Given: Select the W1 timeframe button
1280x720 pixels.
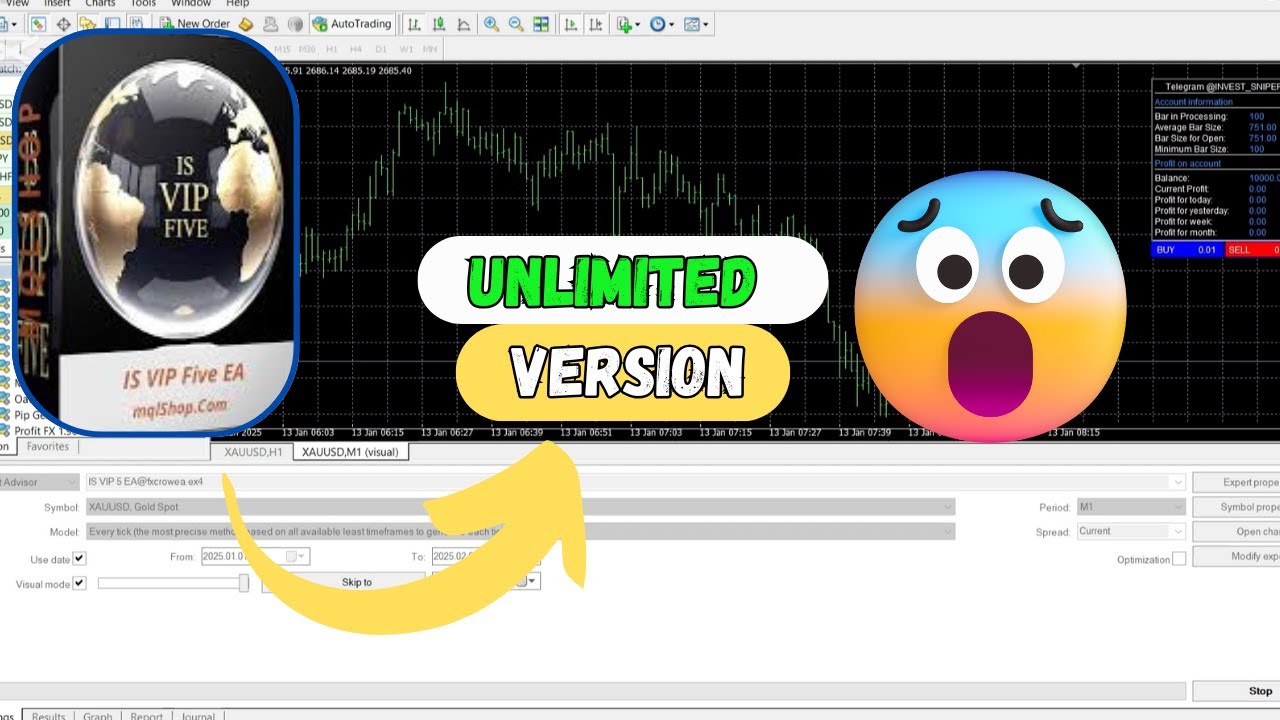Looking at the screenshot, I should [406, 49].
